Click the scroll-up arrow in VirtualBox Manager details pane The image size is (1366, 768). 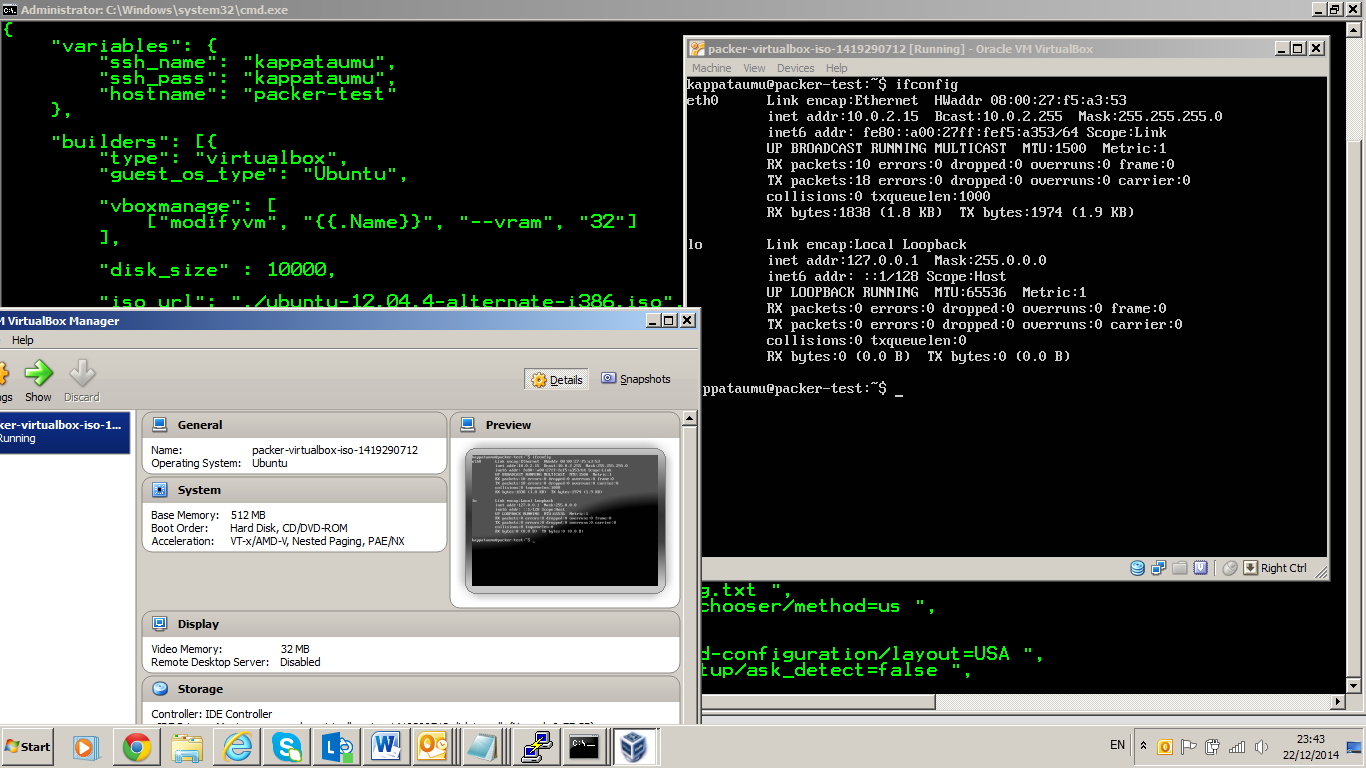click(689, 417)
